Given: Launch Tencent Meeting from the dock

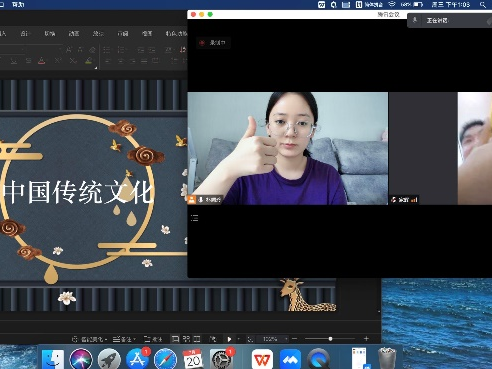Looking at the screenshot, I should coord(290,360).
